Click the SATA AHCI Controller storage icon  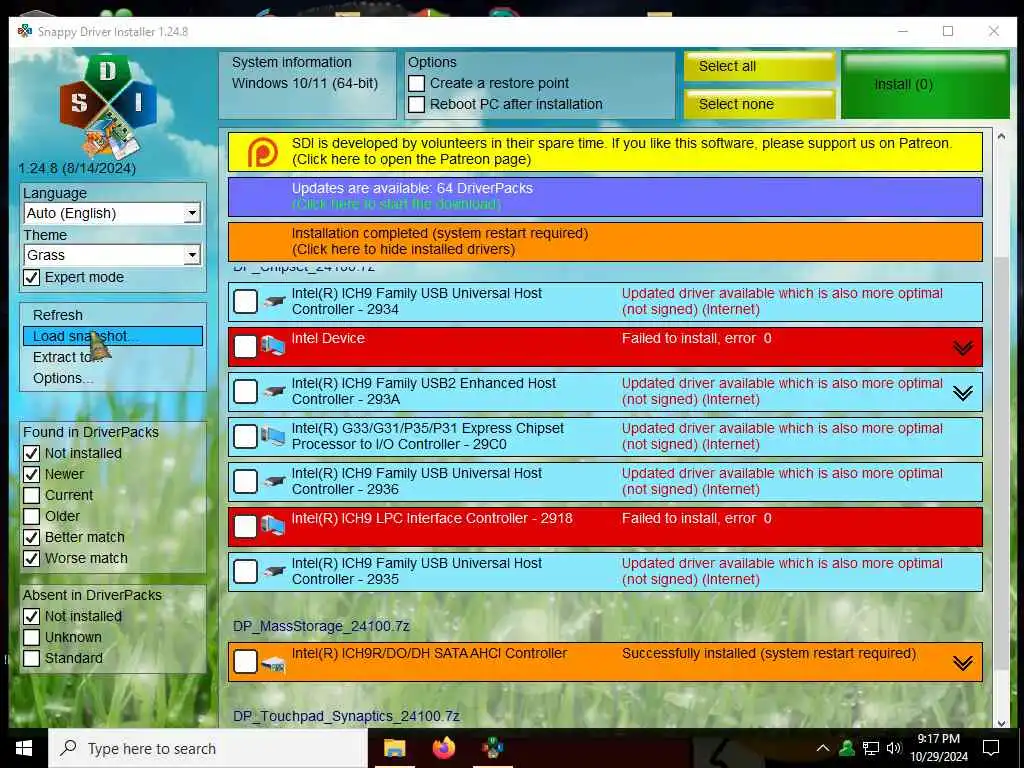coord(274,665)
